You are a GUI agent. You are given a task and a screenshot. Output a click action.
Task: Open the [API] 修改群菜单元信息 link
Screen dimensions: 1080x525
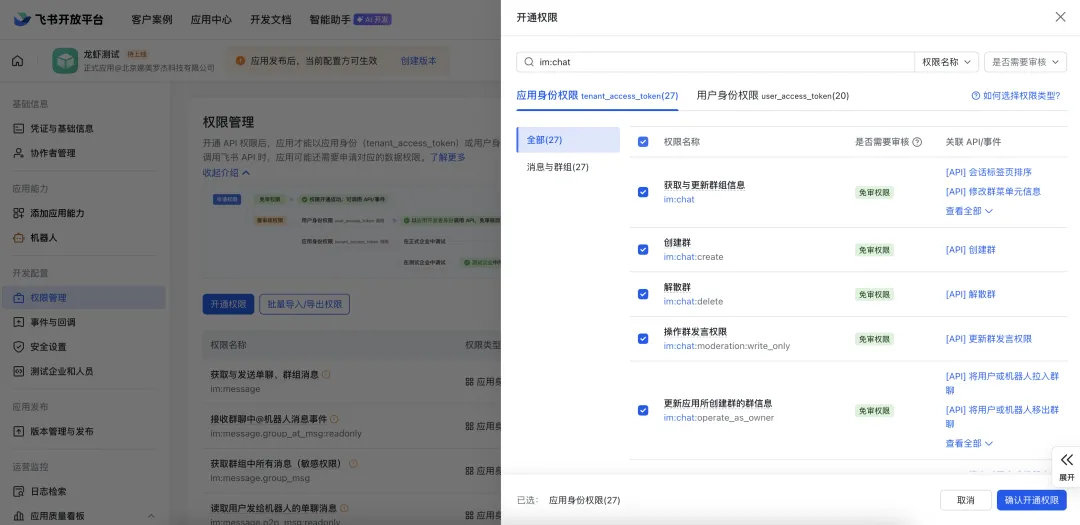pos(993,192)
